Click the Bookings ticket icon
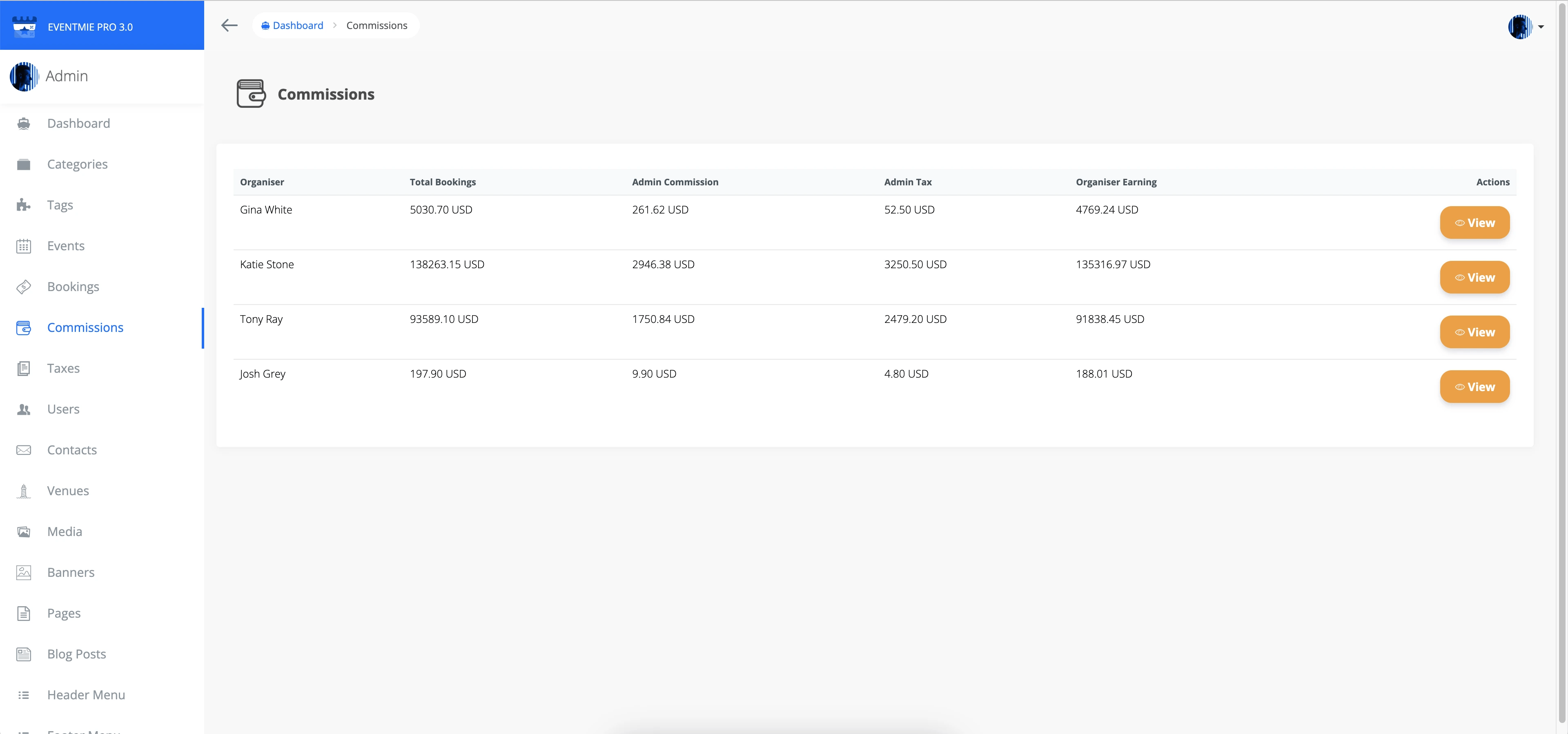The image size is (1568, 734). click(x=24, y=287)
